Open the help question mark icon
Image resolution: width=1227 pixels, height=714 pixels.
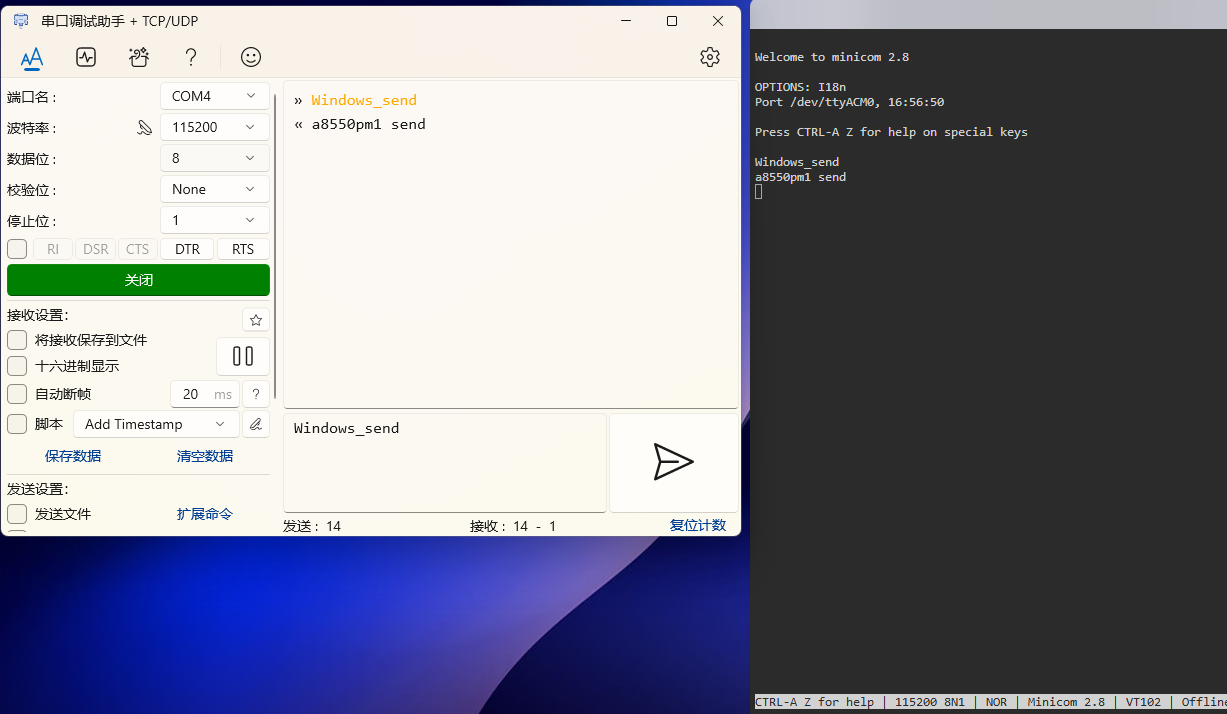click(x=191, y=57)
